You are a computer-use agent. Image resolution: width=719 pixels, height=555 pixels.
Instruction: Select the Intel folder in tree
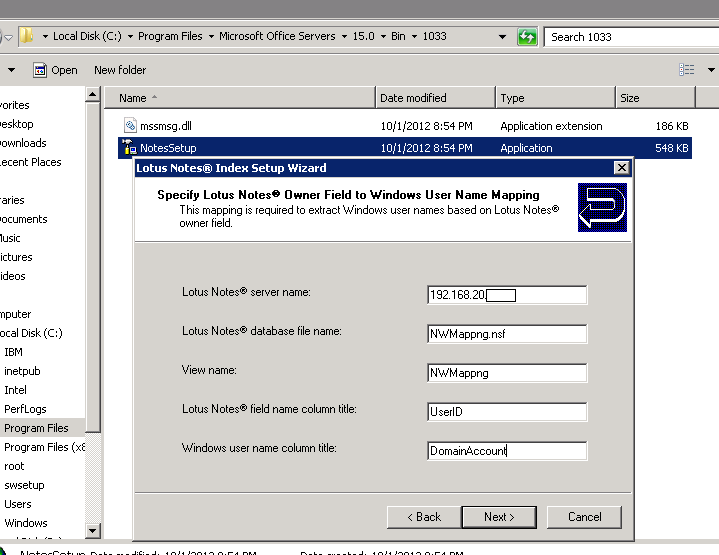[x=15, y=390]
